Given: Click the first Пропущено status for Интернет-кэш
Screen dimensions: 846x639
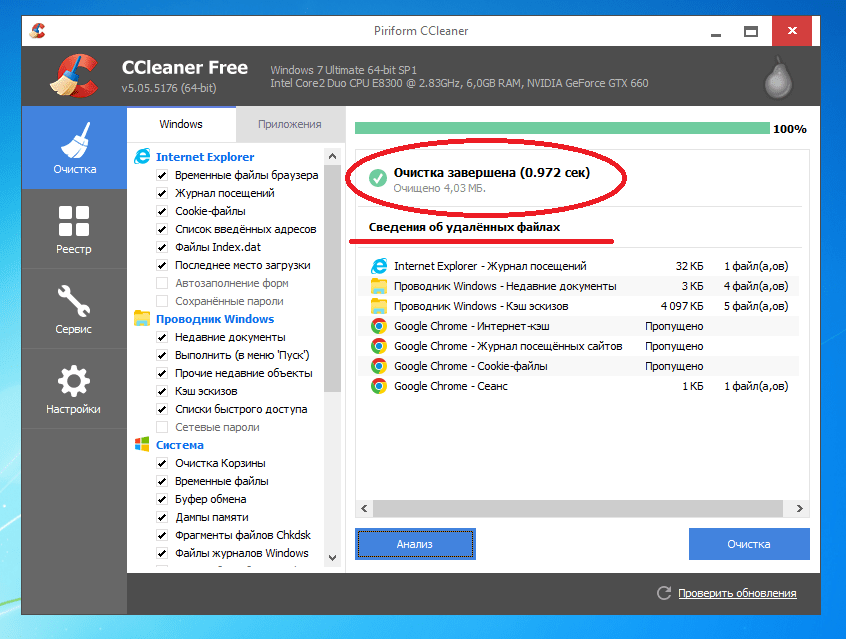Looking at the screenshot, I should pyautogui.click(x=674, y=326).
